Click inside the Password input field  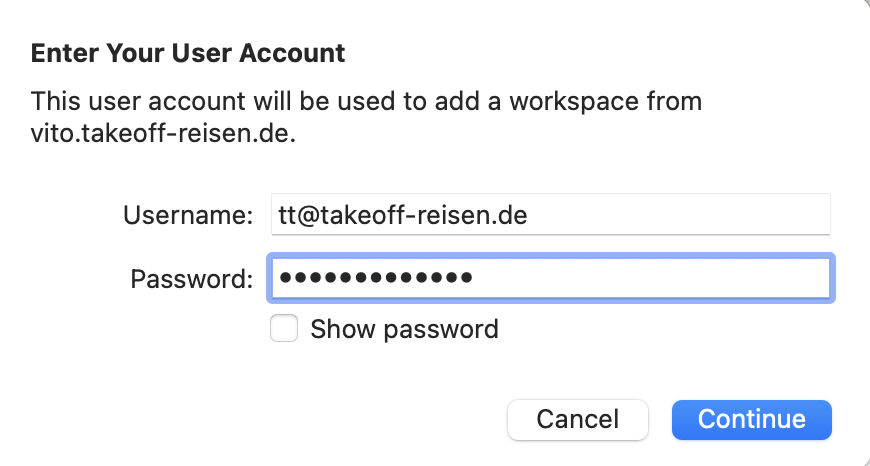[550, 278]
